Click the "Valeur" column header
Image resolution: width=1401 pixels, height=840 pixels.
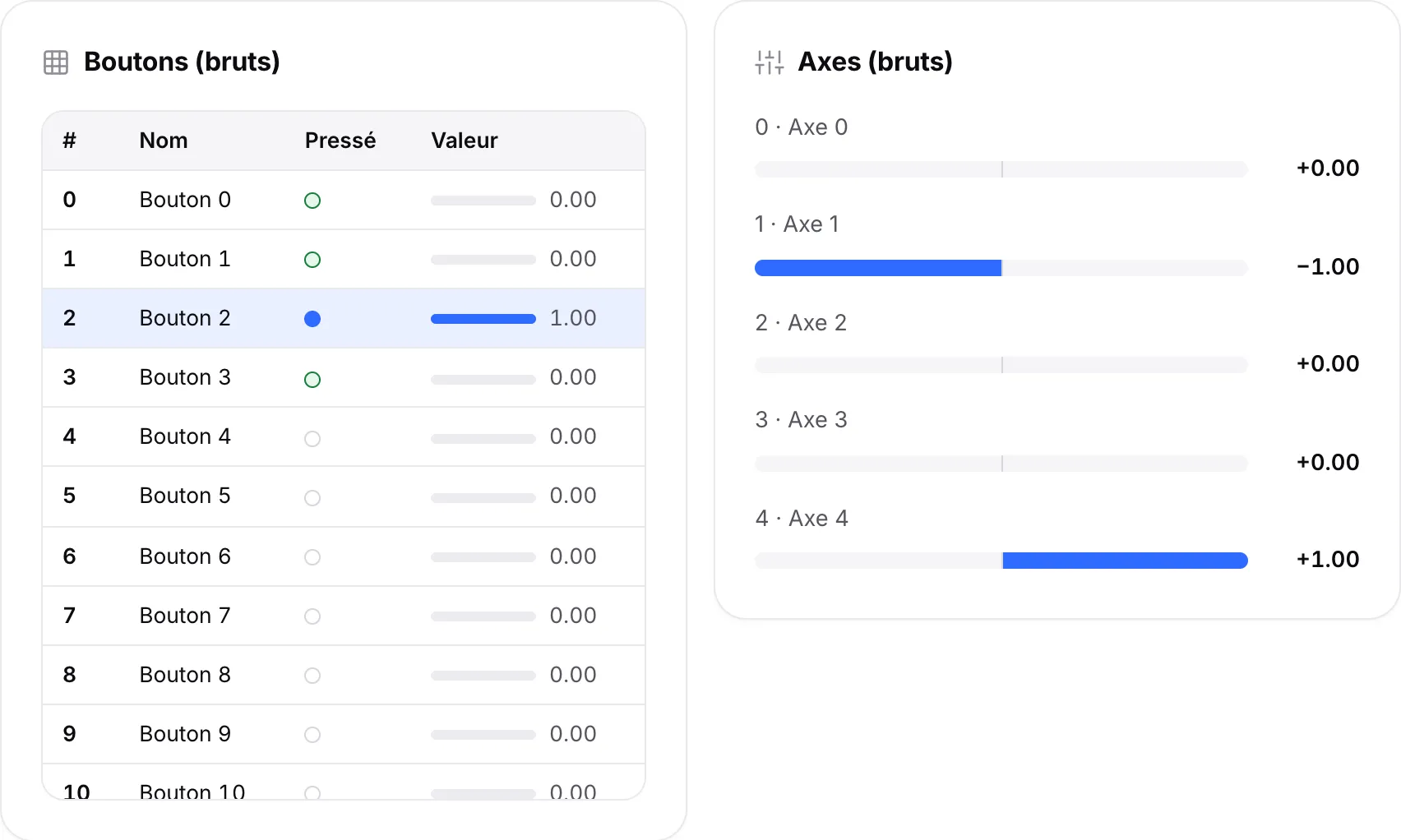[465, 141]
